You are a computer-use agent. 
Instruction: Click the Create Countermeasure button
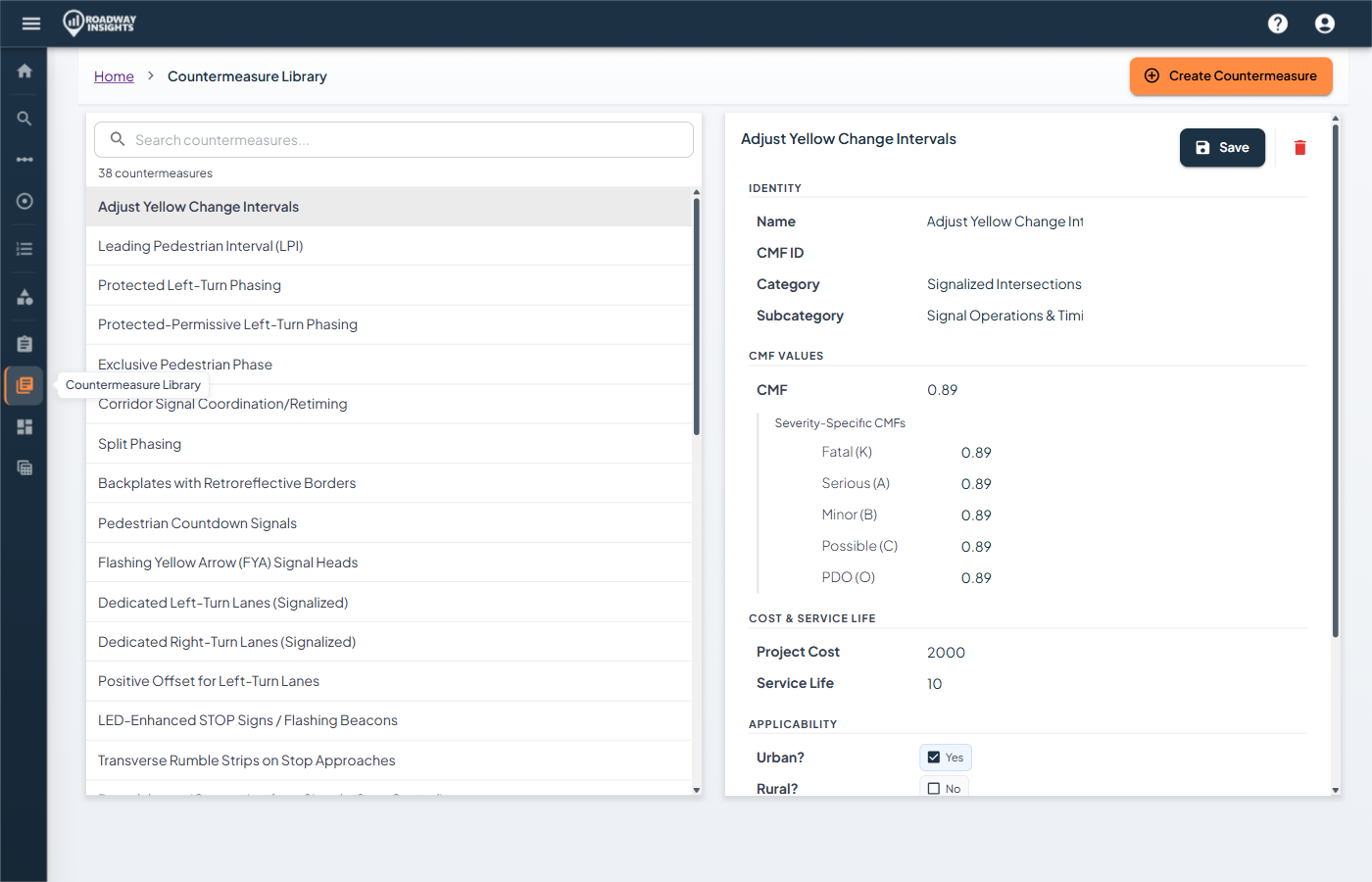[x=1231, y=75]
